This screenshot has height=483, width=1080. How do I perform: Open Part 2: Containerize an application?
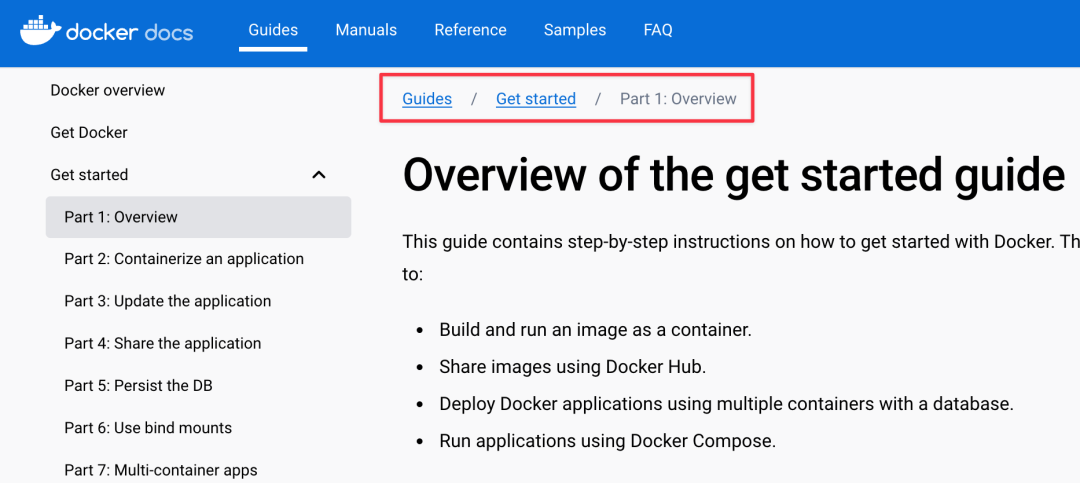pos(184,259)
